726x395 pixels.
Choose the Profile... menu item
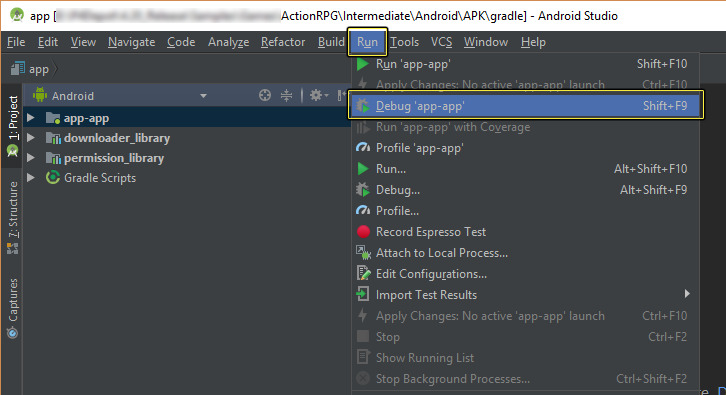click(525, 211)
